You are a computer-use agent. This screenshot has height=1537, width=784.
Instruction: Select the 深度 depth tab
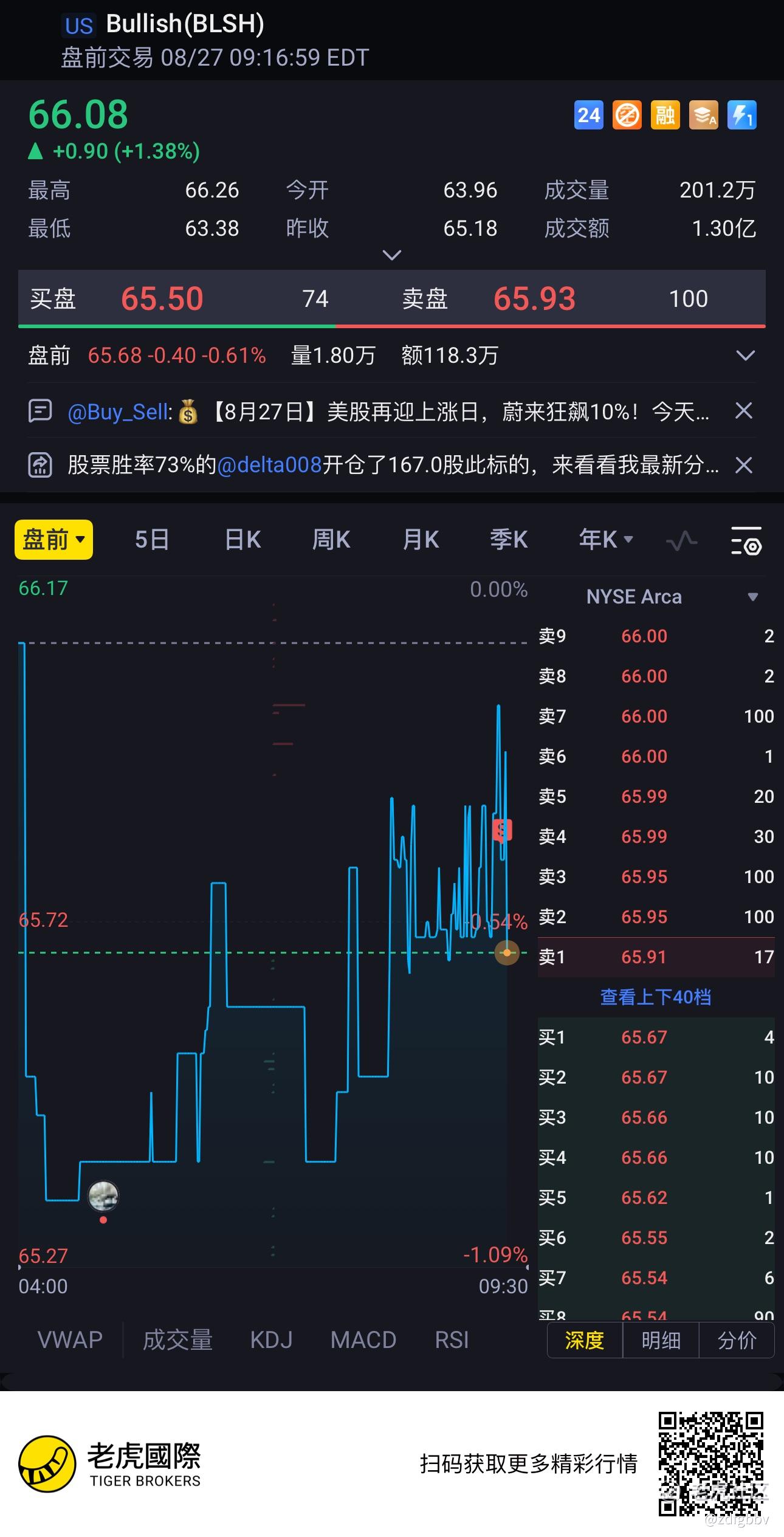tap(585, 1340)
